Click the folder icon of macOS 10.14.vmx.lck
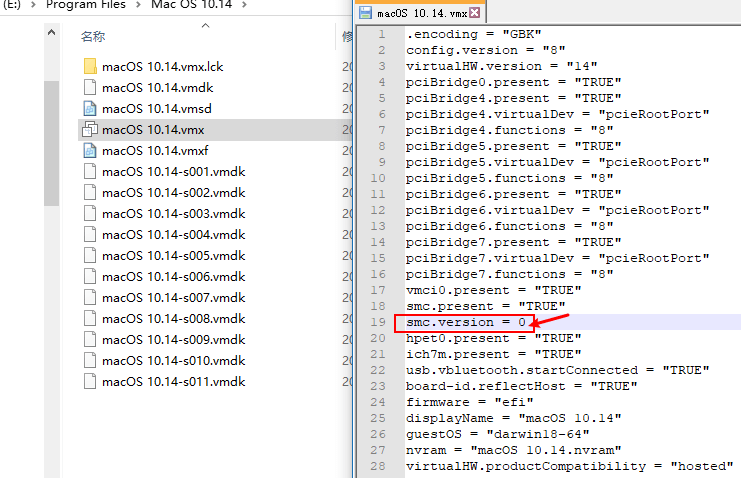The image size is (741, 478). point(90,66)
